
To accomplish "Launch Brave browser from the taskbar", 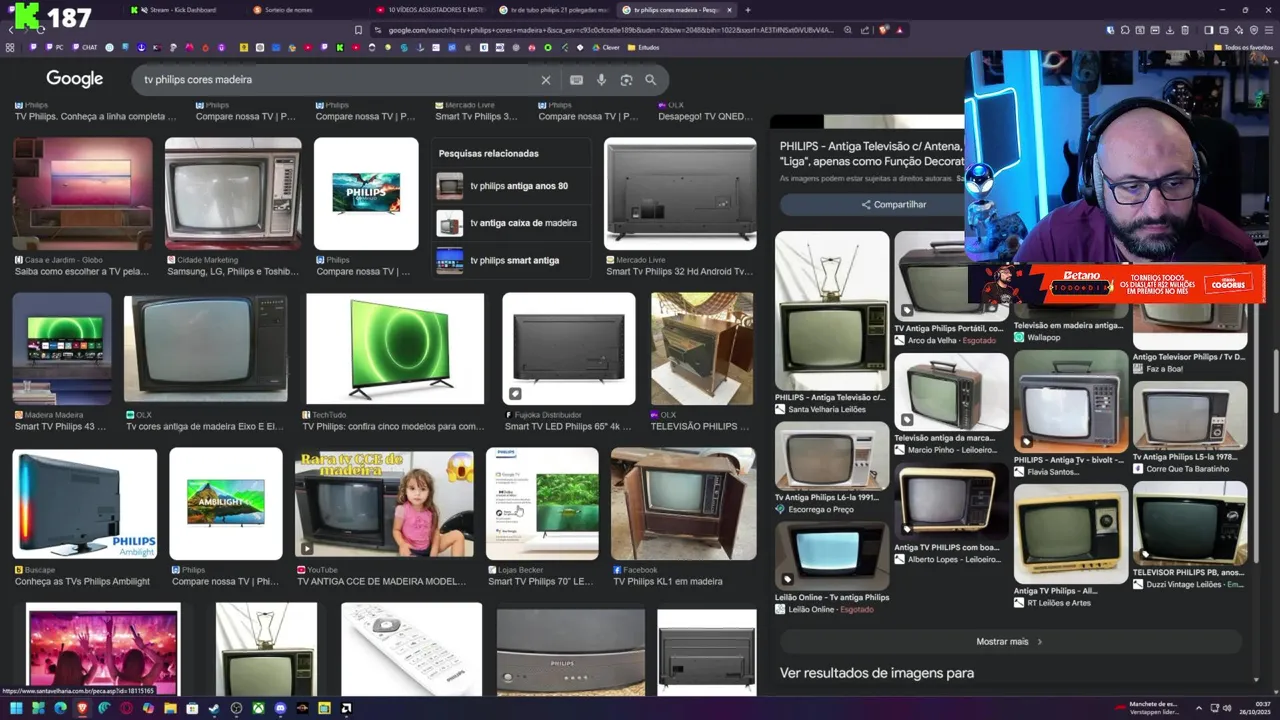I will [82, 708].
